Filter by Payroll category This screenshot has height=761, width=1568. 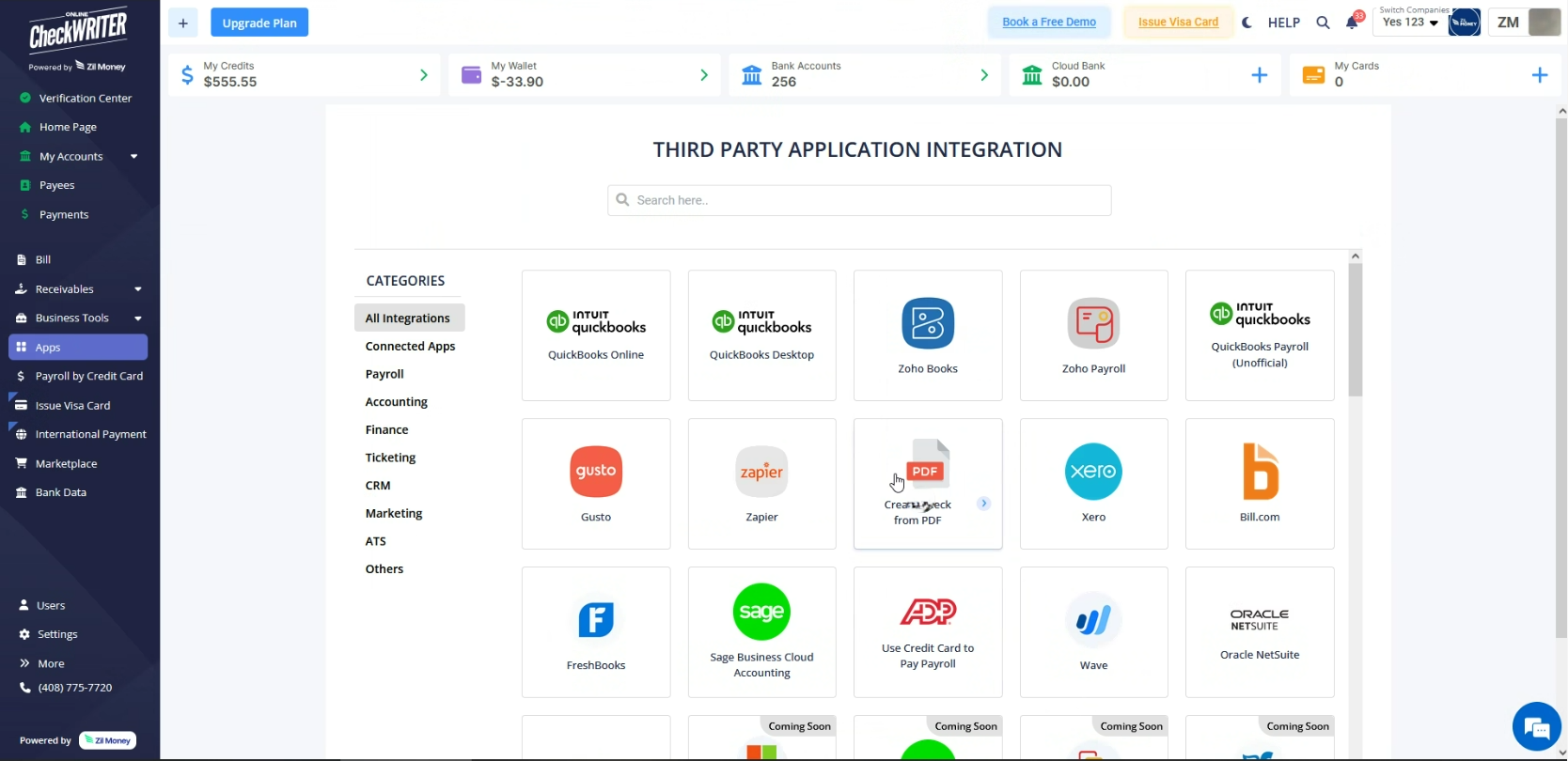coord(384,374)
